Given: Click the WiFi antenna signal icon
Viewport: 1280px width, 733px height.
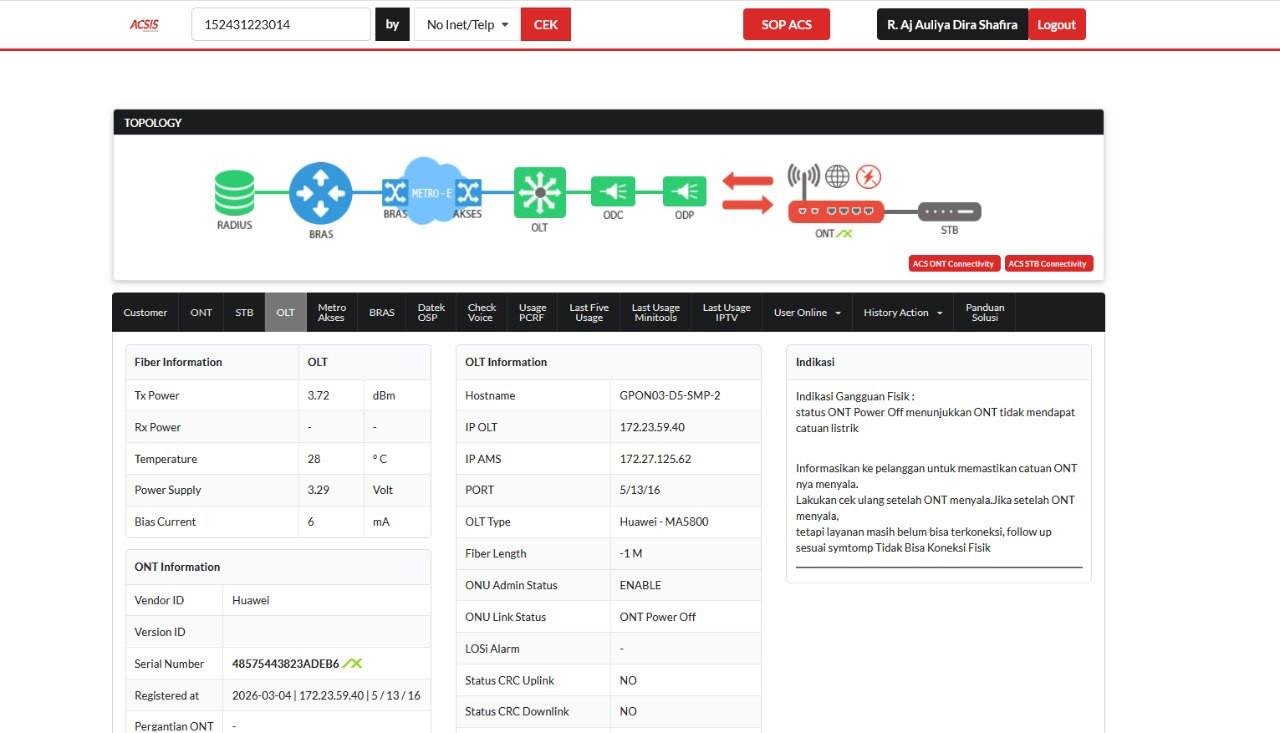Looking at the screenshot, I should pos(804,179).
